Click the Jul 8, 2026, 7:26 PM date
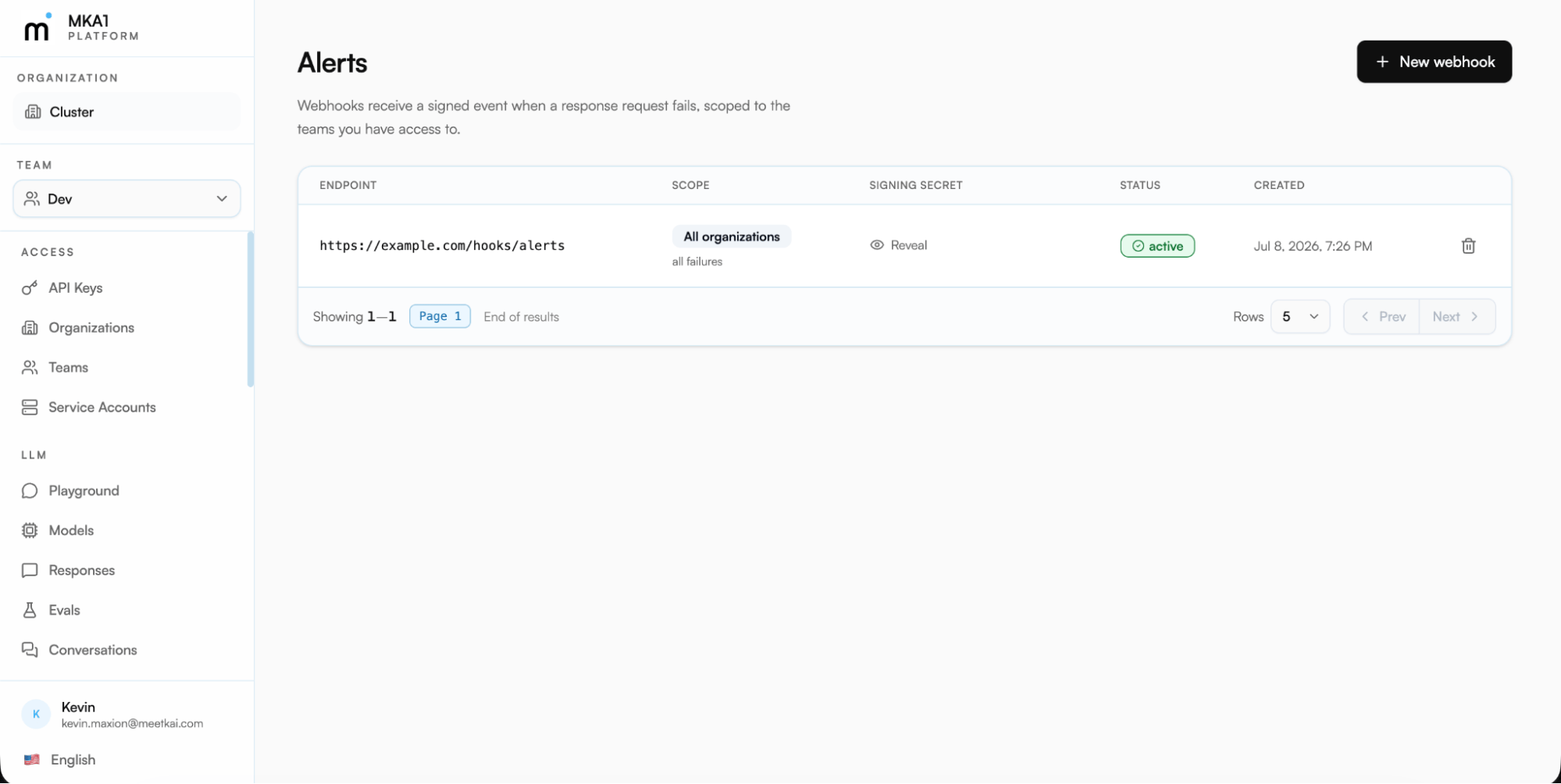Image resolution: width=1561 pixels, height=784 pixels. coord(1313,246)
